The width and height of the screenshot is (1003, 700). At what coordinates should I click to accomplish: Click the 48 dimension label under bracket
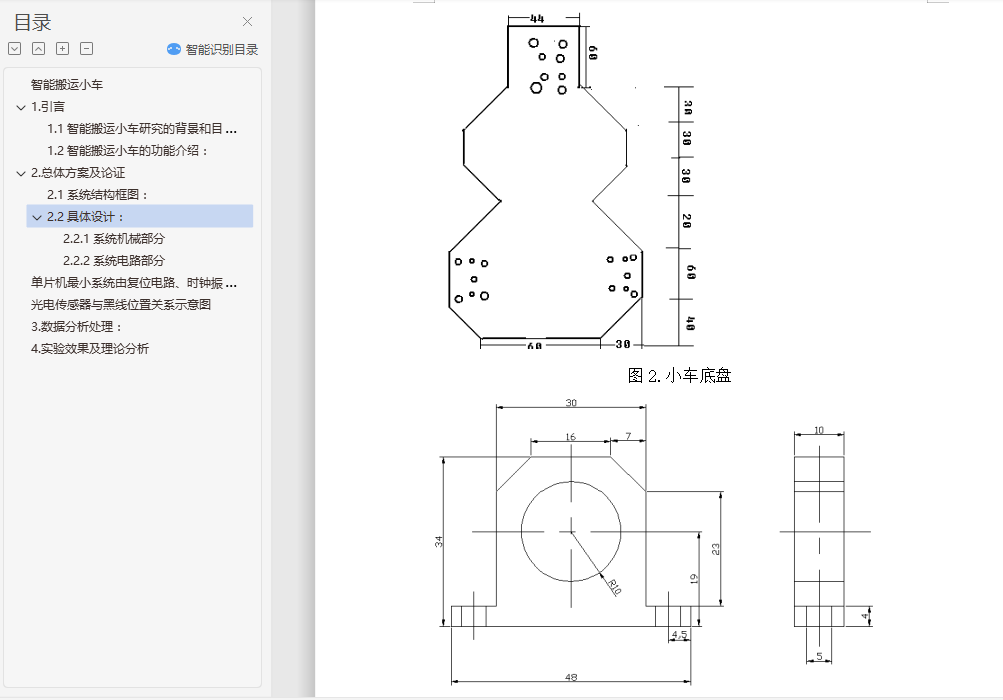tap(571, 677)
